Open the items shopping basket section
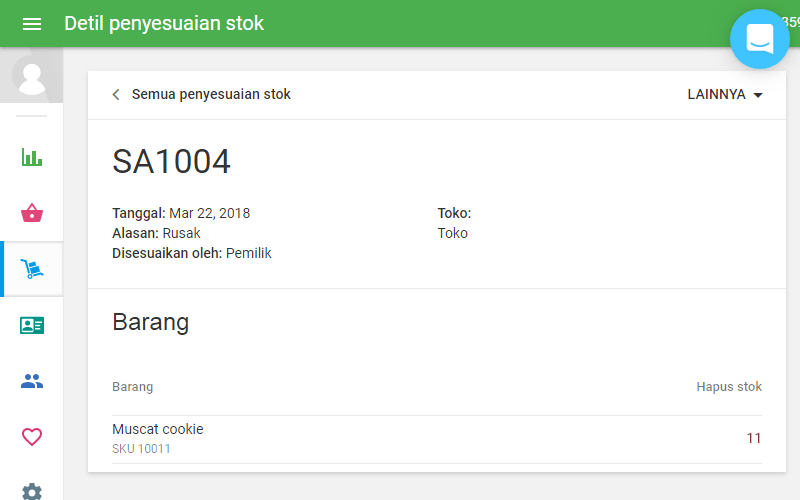800x500 pixels. (32, 213)
